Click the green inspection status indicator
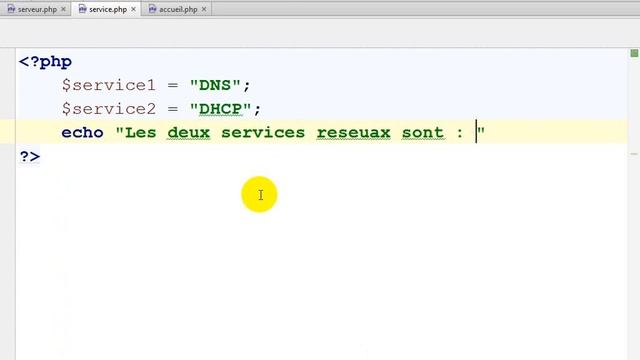The image size is (640, 360). (x=634, y=53)
